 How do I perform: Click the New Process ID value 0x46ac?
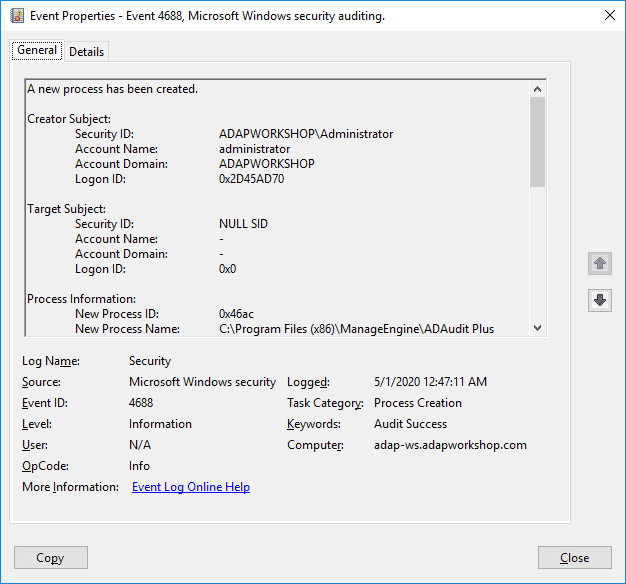coord(236,314)
